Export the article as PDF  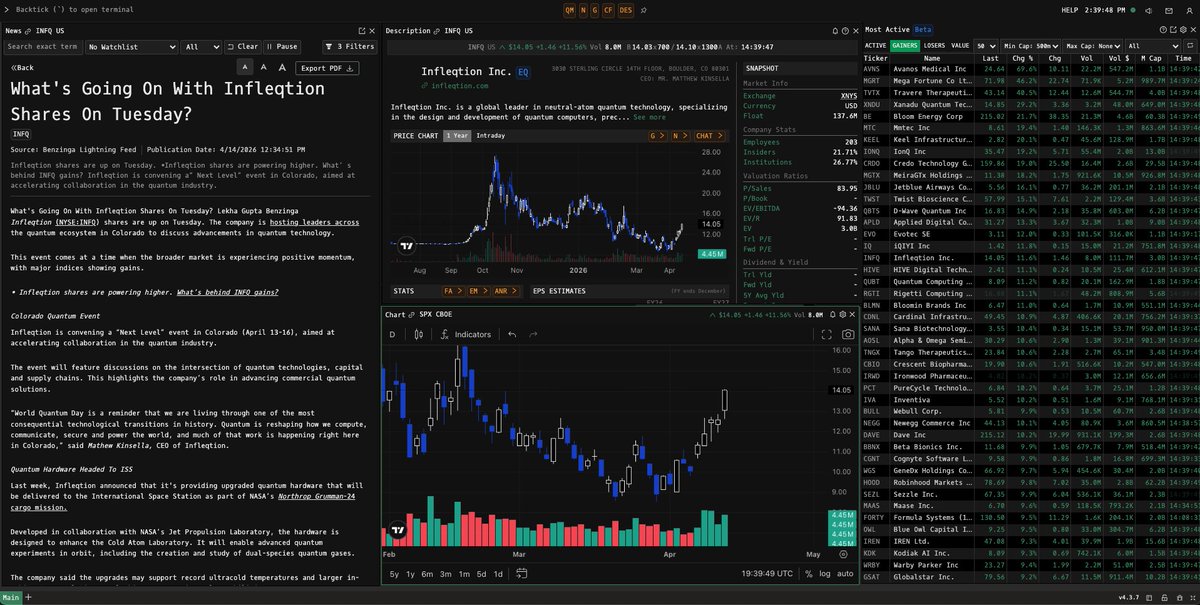click(326, 68)
